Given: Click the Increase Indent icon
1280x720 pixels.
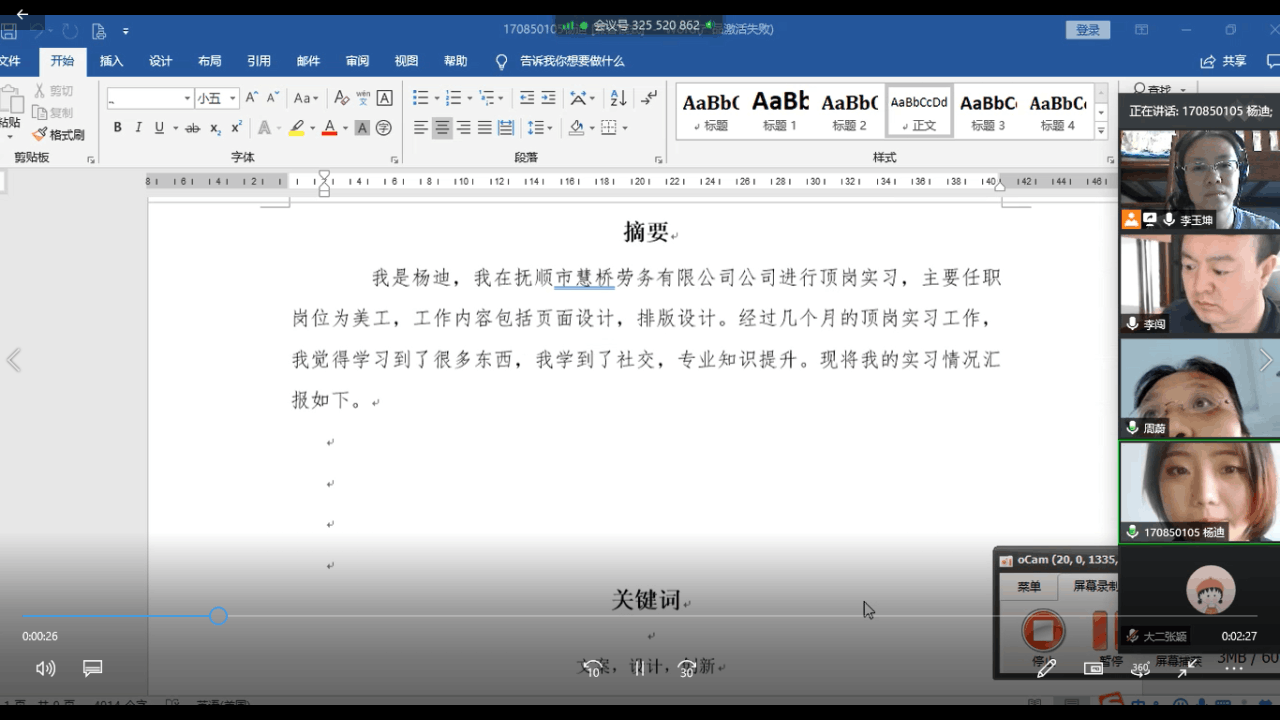Looking at the screenshot, I should pyautogui.click(x=548, y=98).
